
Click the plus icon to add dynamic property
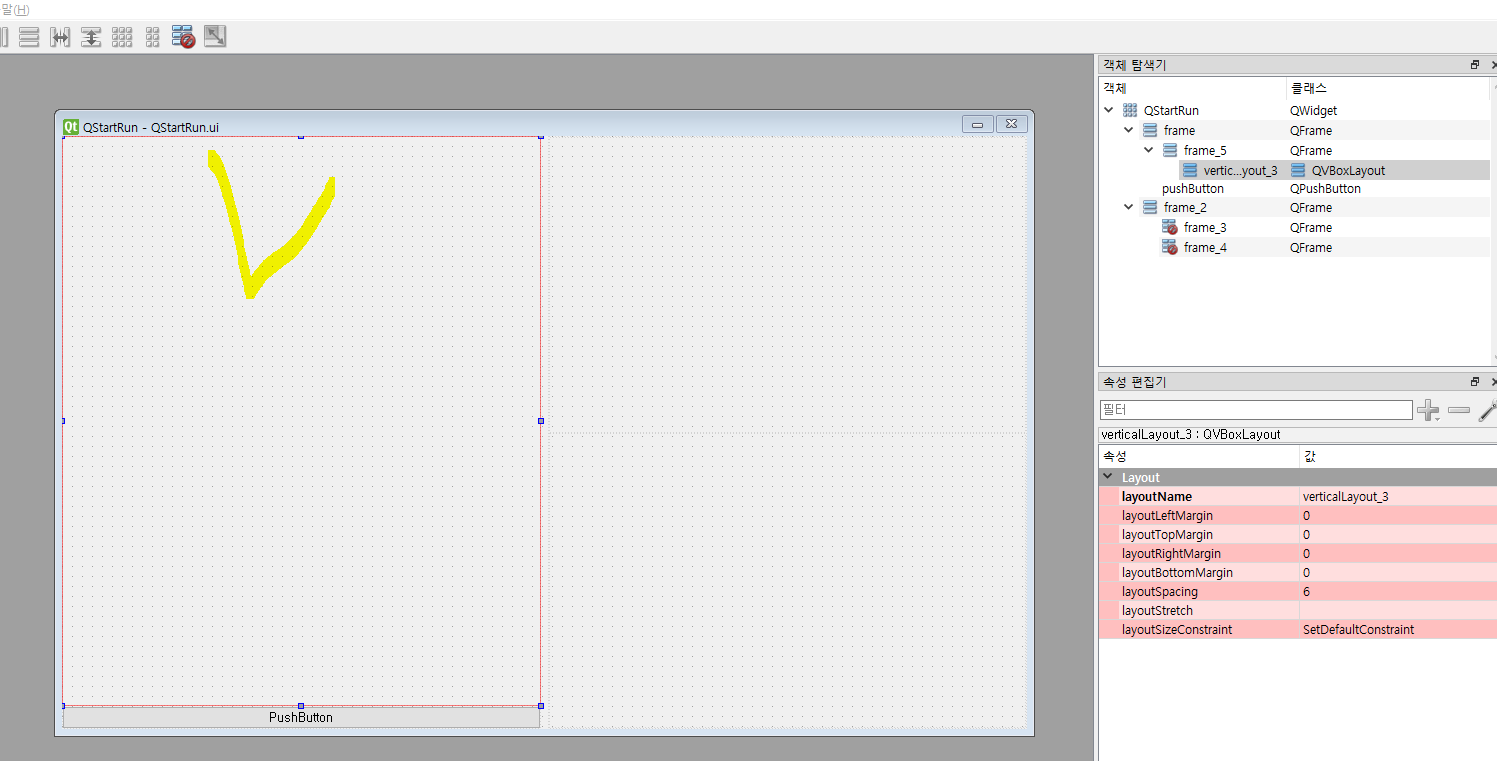(1428, 410)
